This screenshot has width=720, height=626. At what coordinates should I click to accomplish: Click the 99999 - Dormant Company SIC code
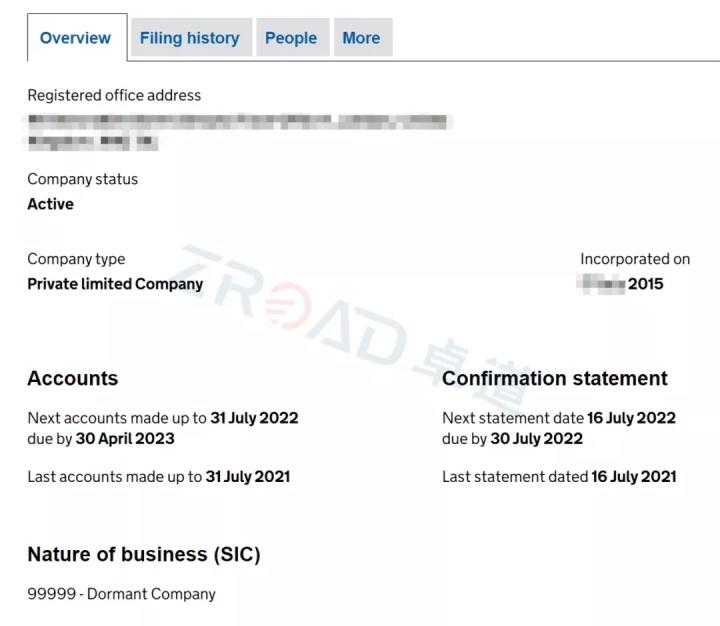pos(121,594)
